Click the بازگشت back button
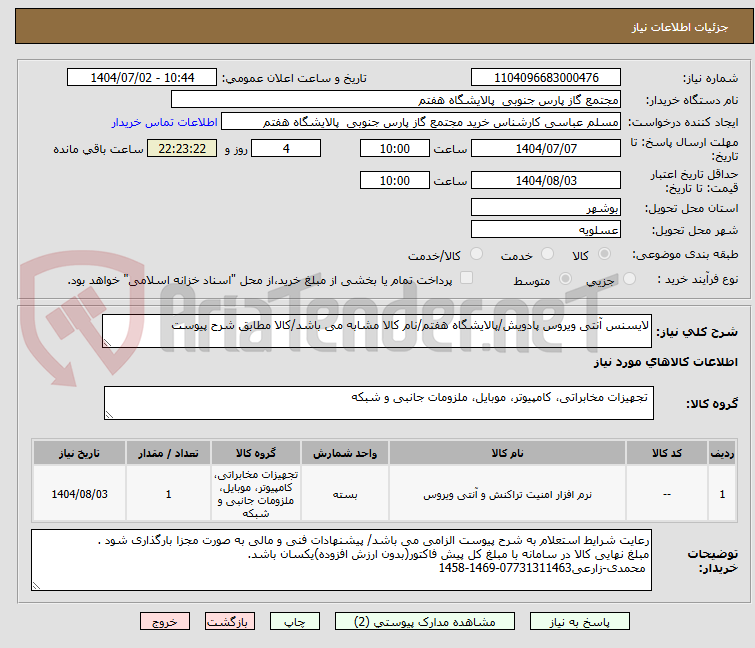The height and width of the screenshot is (648, 755). [x=229, y=621]
